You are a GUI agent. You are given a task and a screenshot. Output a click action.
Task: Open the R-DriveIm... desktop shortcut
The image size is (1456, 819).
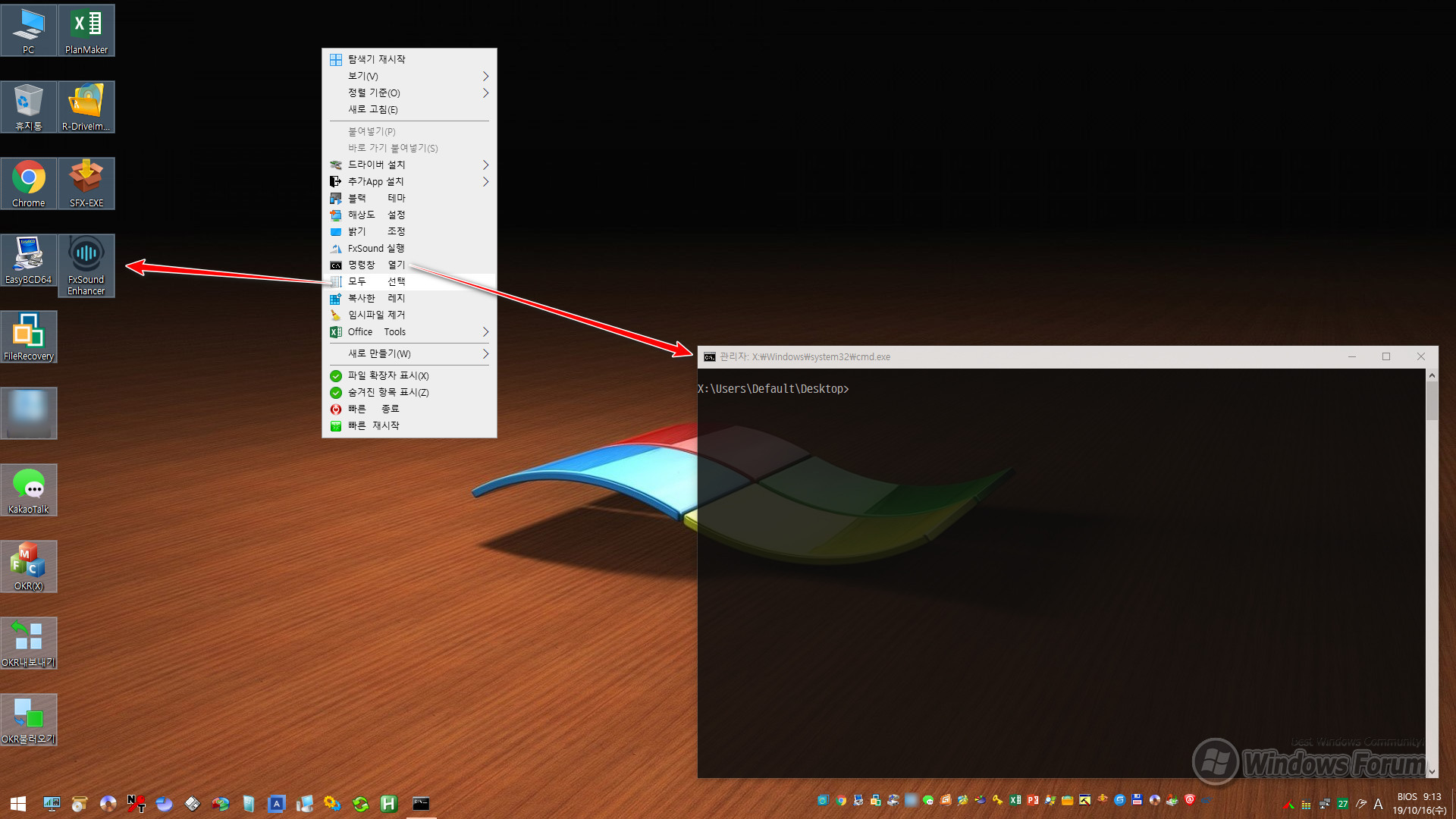[86, 107]
